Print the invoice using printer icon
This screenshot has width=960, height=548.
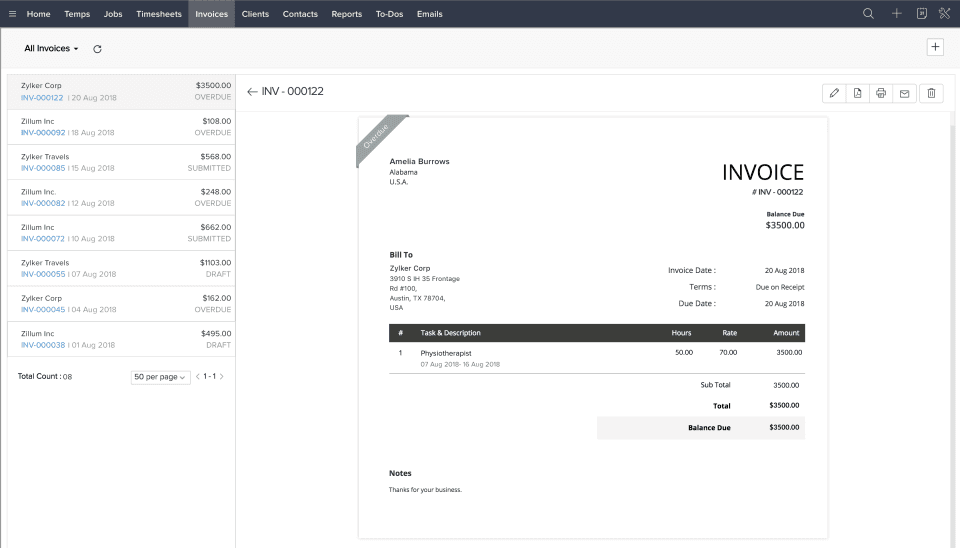[x=881, y=93]
